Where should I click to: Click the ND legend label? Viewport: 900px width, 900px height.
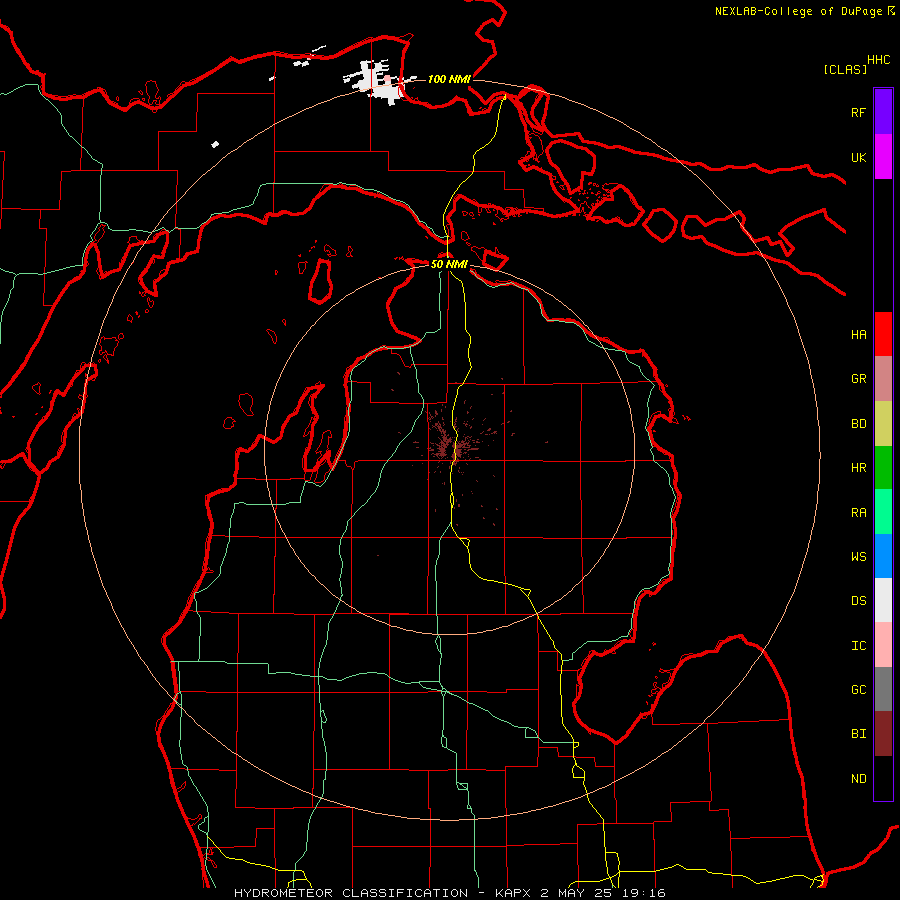(858, 779)
